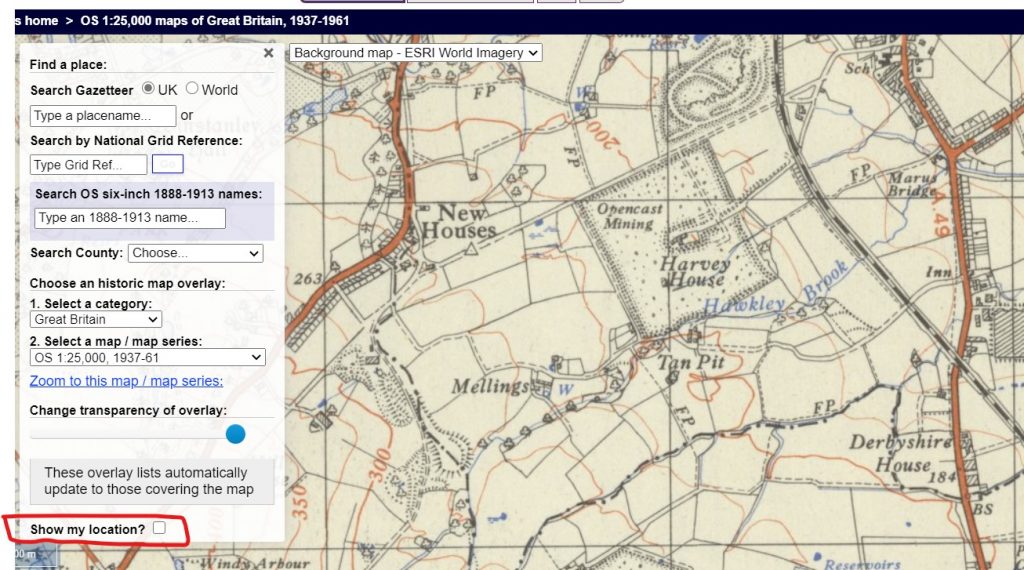Click the New Houses label on map
The image size is (1024, 570).
pos(459,222)
